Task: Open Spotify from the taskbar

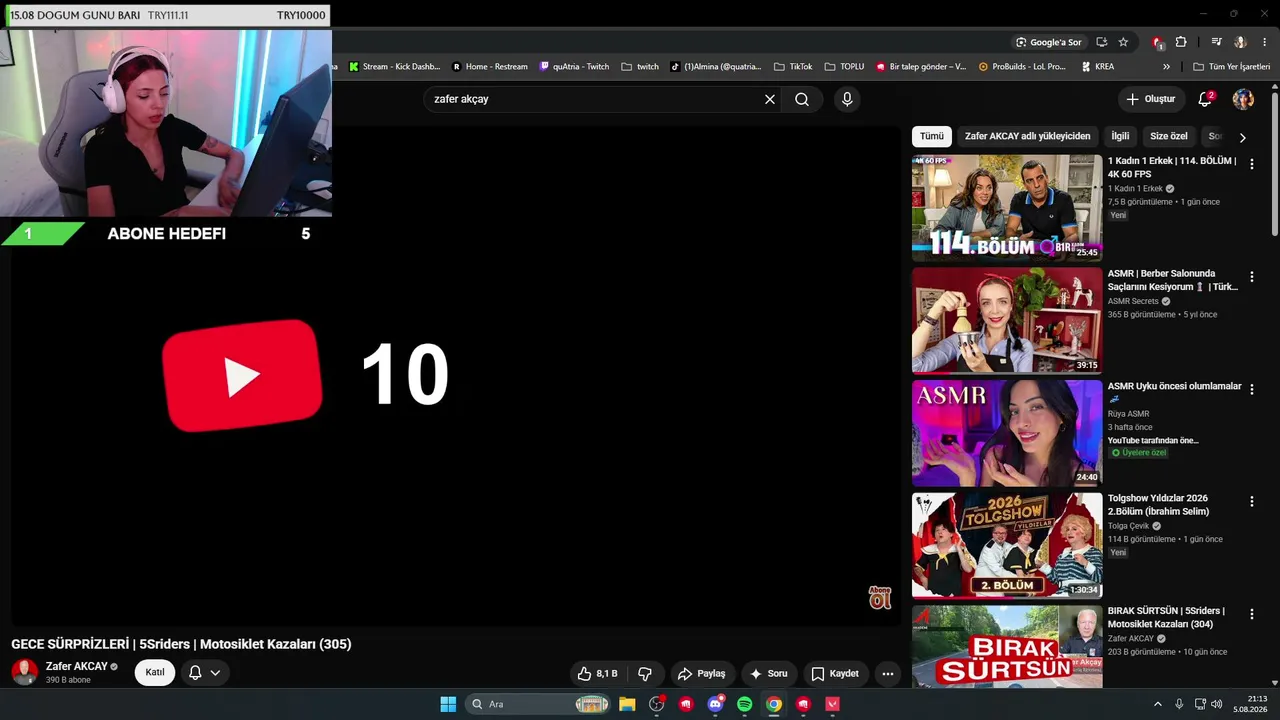Action: coord(744,704)
